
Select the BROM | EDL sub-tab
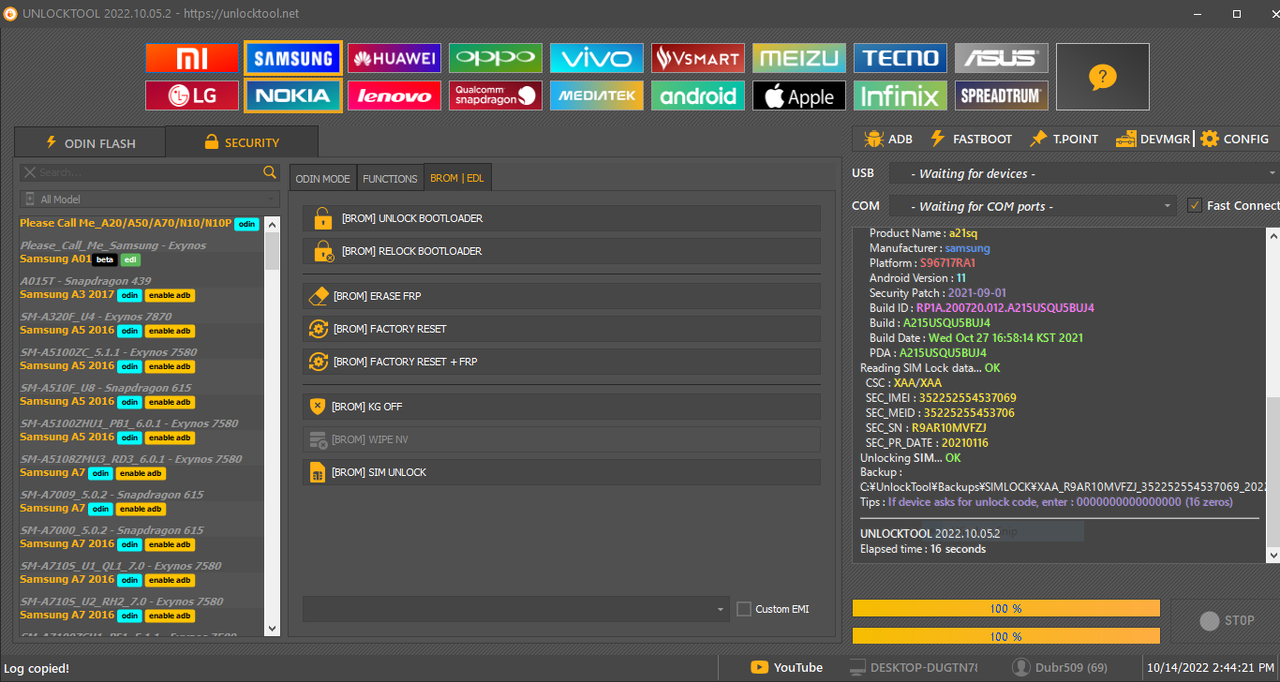coord(457,178)
